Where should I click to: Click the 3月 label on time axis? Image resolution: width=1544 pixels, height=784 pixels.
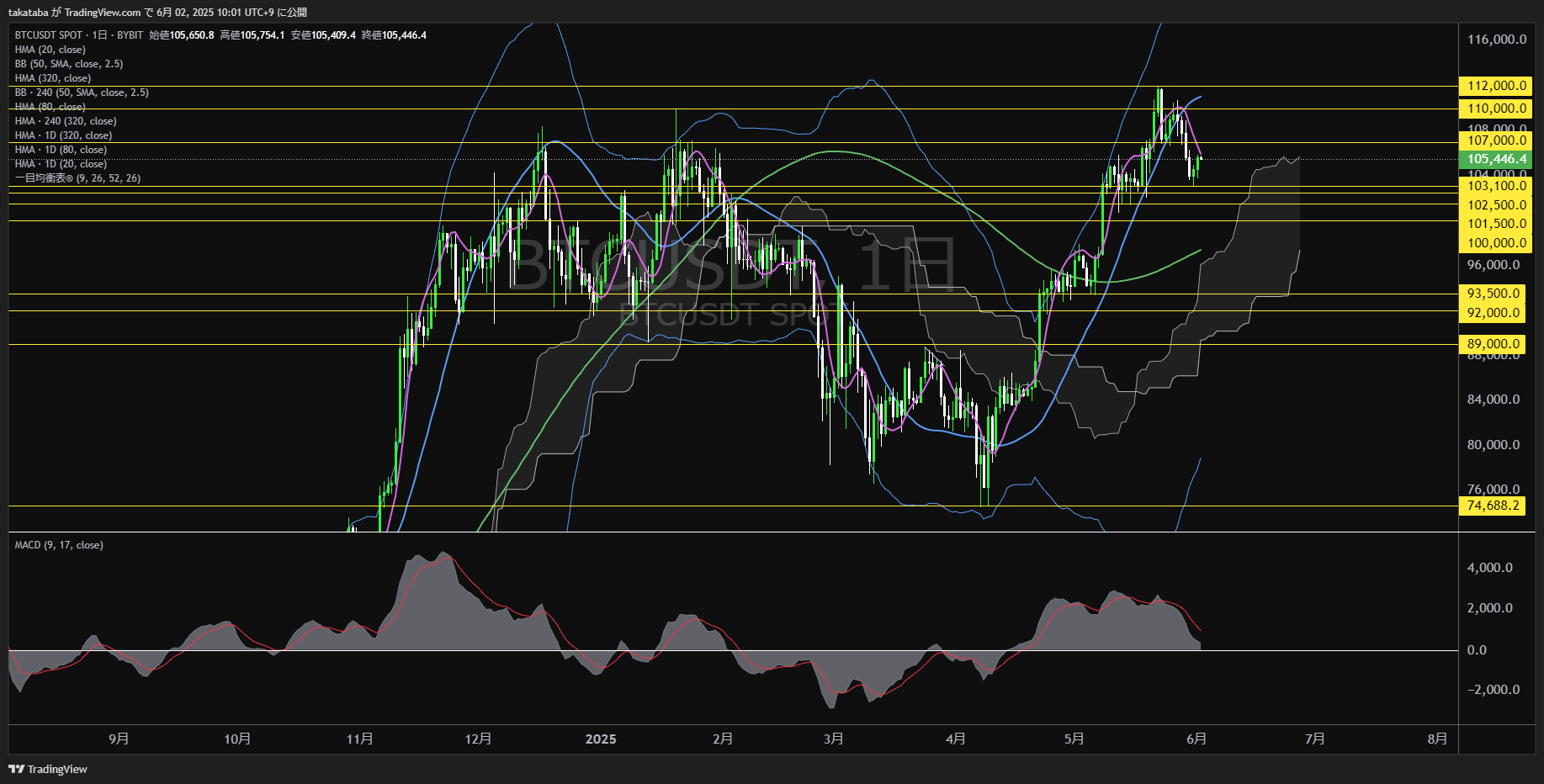pos(834,739)
